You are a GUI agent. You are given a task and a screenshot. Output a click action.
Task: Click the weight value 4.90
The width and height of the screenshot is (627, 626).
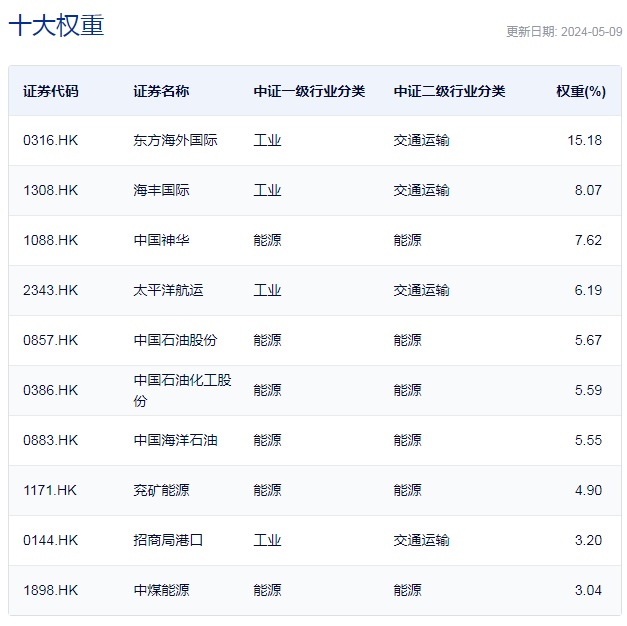tap(588, 490)
